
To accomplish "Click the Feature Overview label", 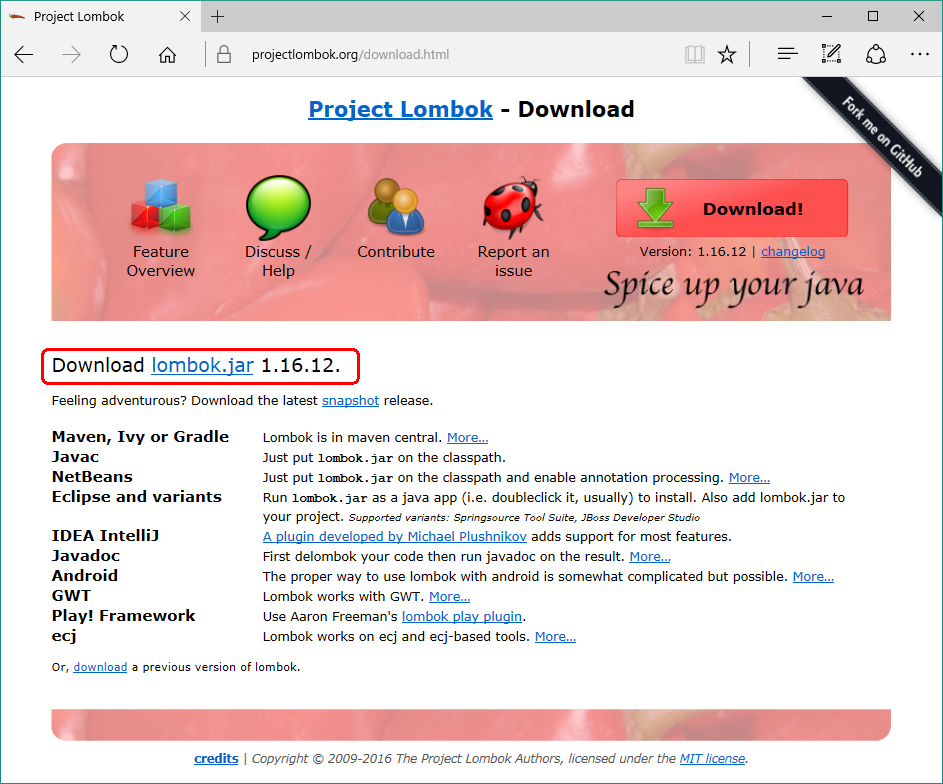I will coord(161,261).
